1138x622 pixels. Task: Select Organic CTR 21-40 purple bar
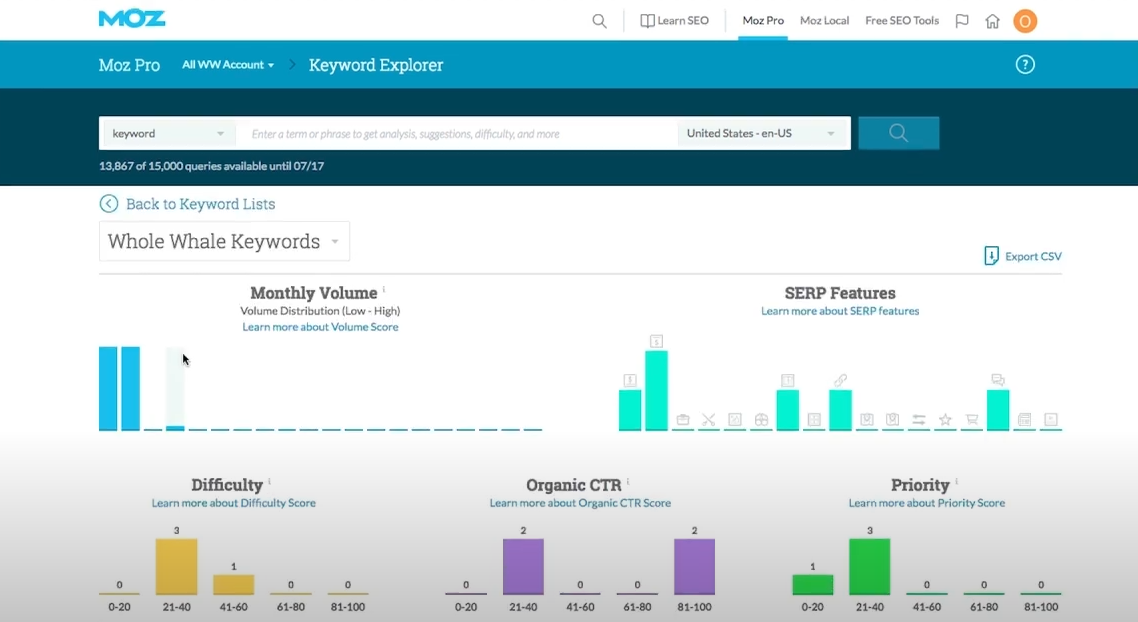click(x=523, y=566)
